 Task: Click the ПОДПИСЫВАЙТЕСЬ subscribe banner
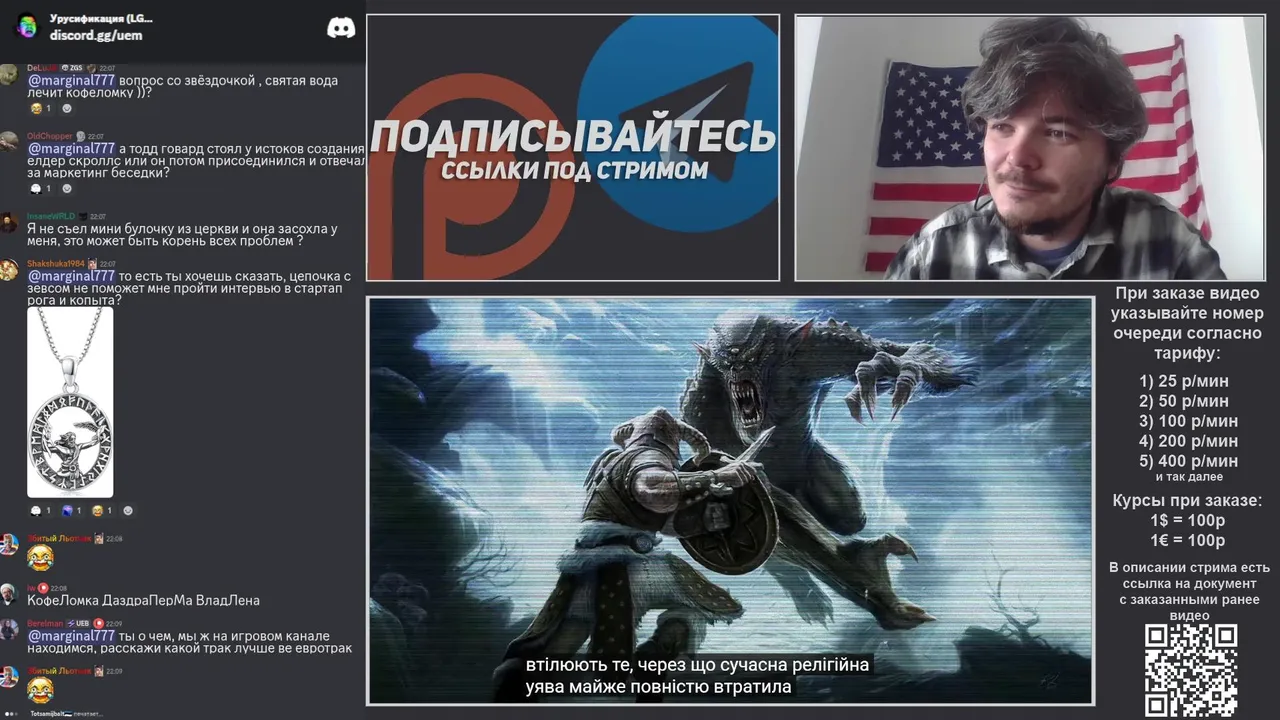pos(573,147)
